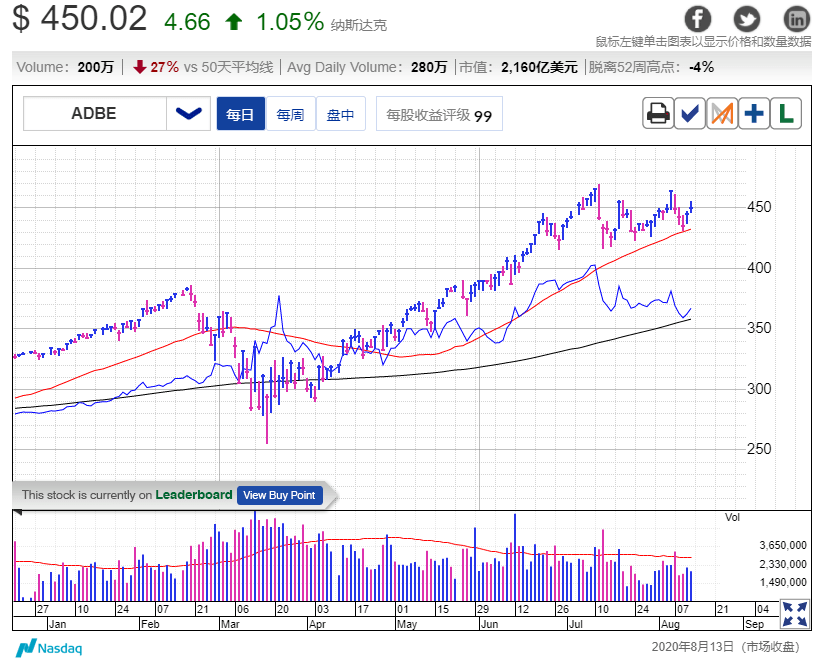The height and width of the screenshot is (659, 821).
Task: Click the Aug month marker
Action: (x=670, y=624)
